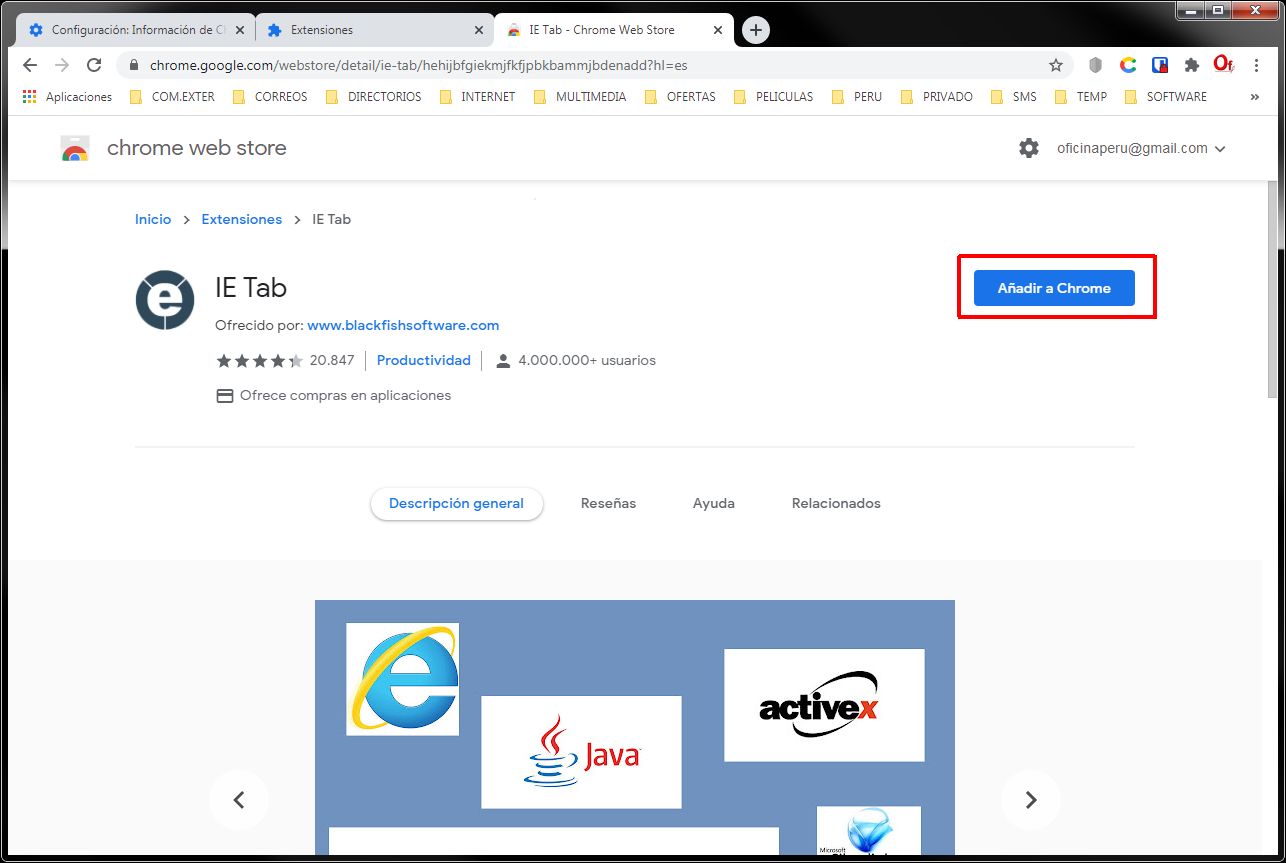Close the Configuración tab
This screenshot has height=863, width=1286.
point(240,30)
